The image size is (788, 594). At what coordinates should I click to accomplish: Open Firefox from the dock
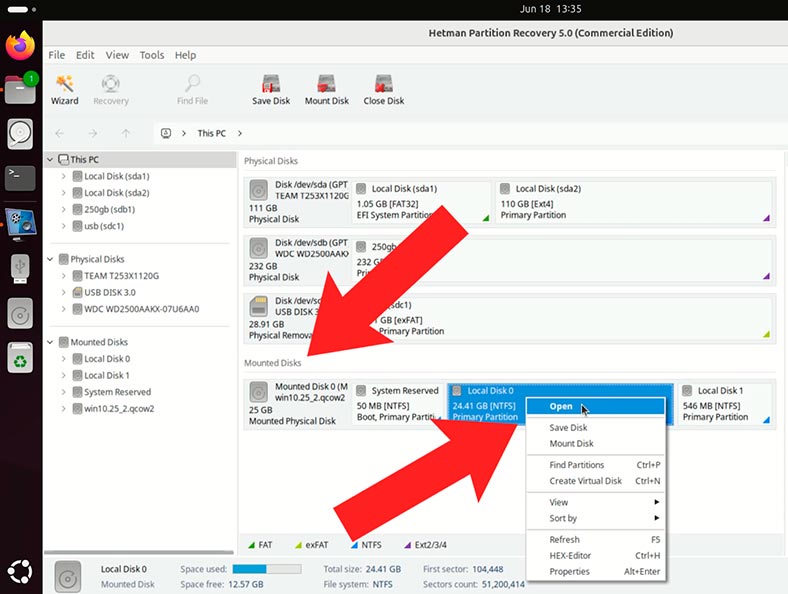point(20,45)
